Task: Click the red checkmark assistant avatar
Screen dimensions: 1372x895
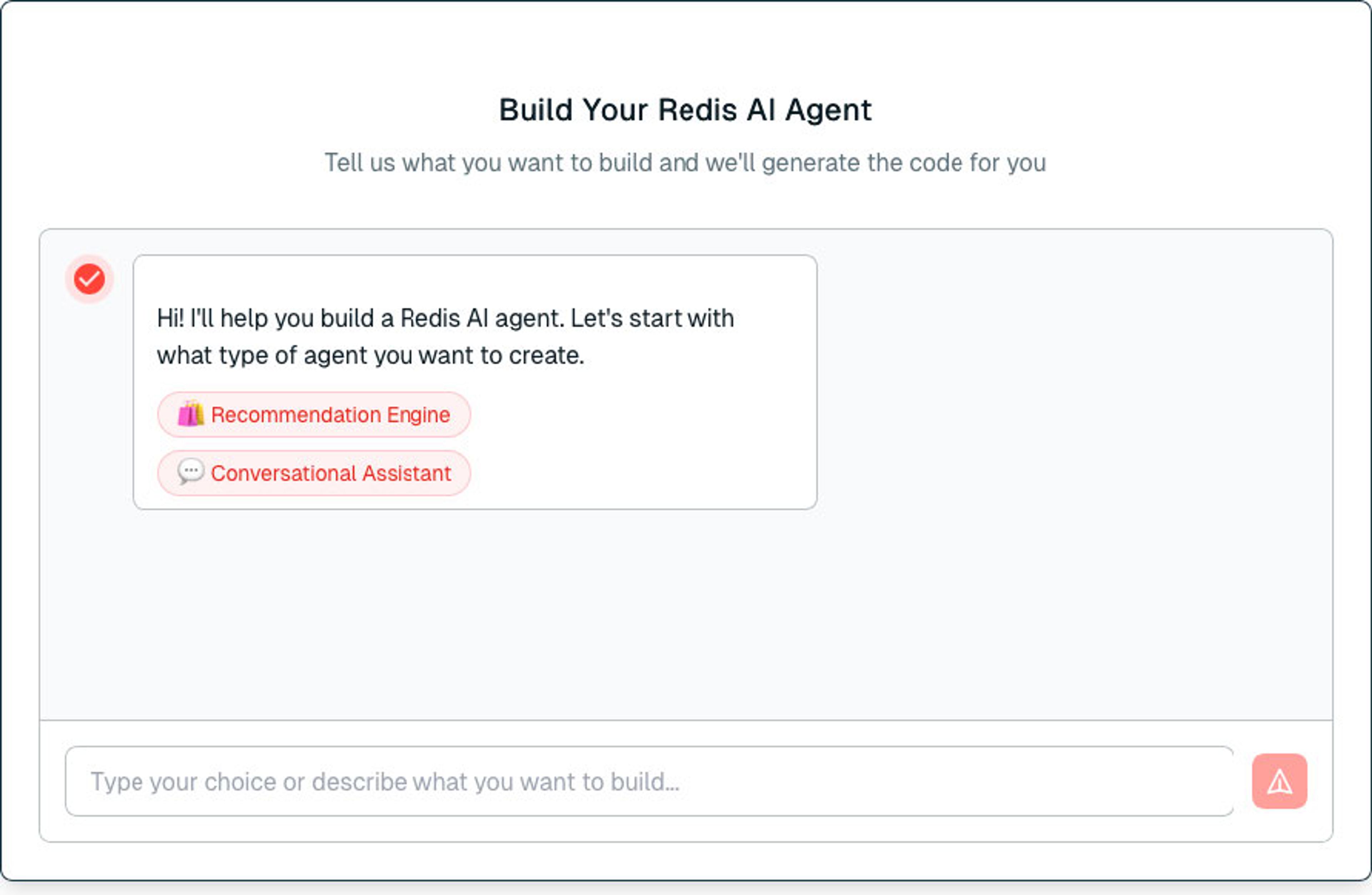Action: point(89,279)
